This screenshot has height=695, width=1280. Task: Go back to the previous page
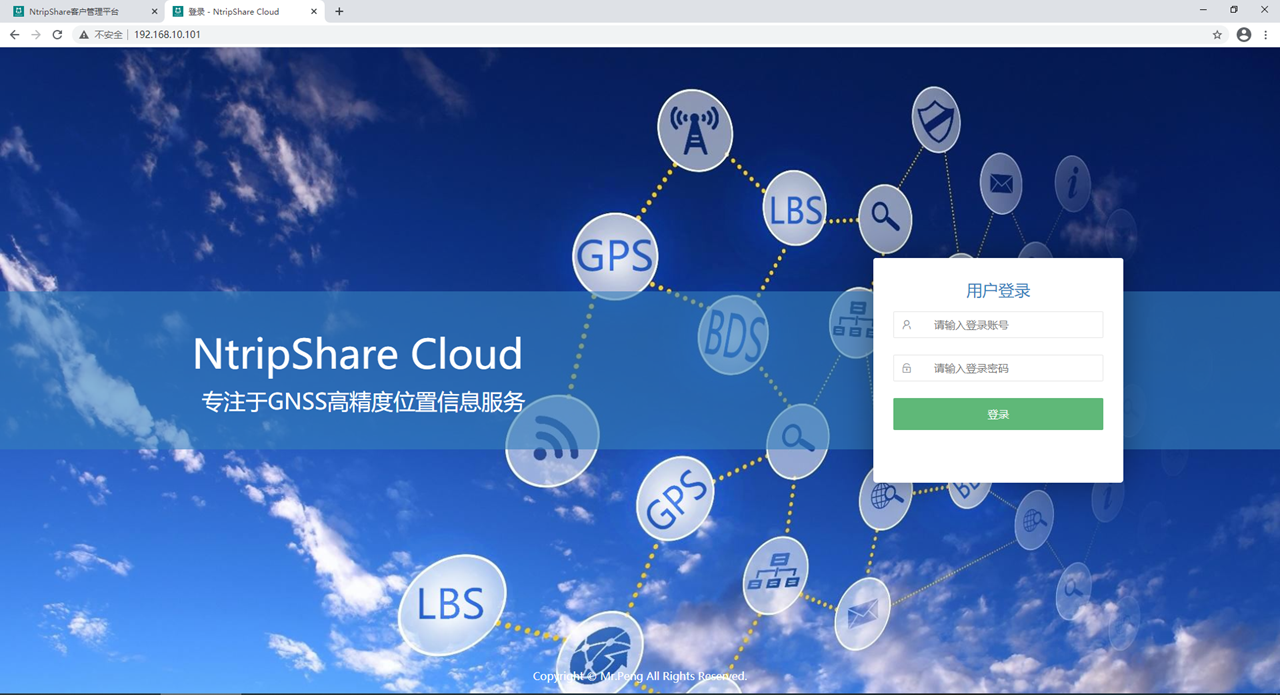click(14, 34)
